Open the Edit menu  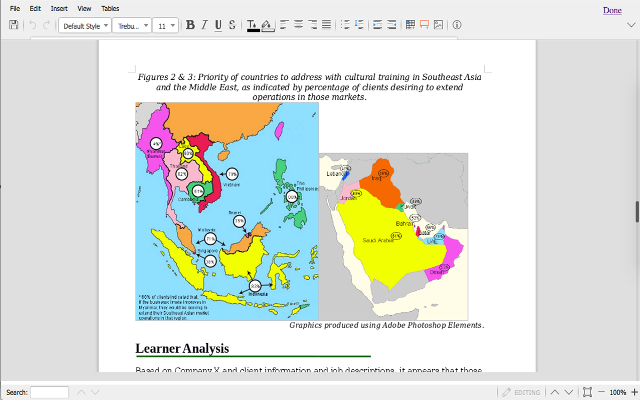35,8
